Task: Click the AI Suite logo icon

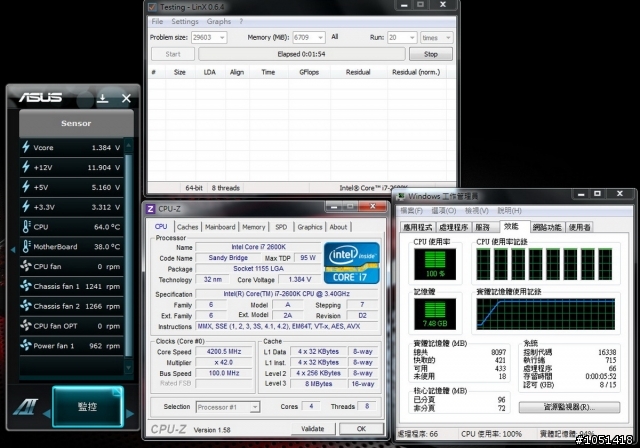Action: point(26,406)
